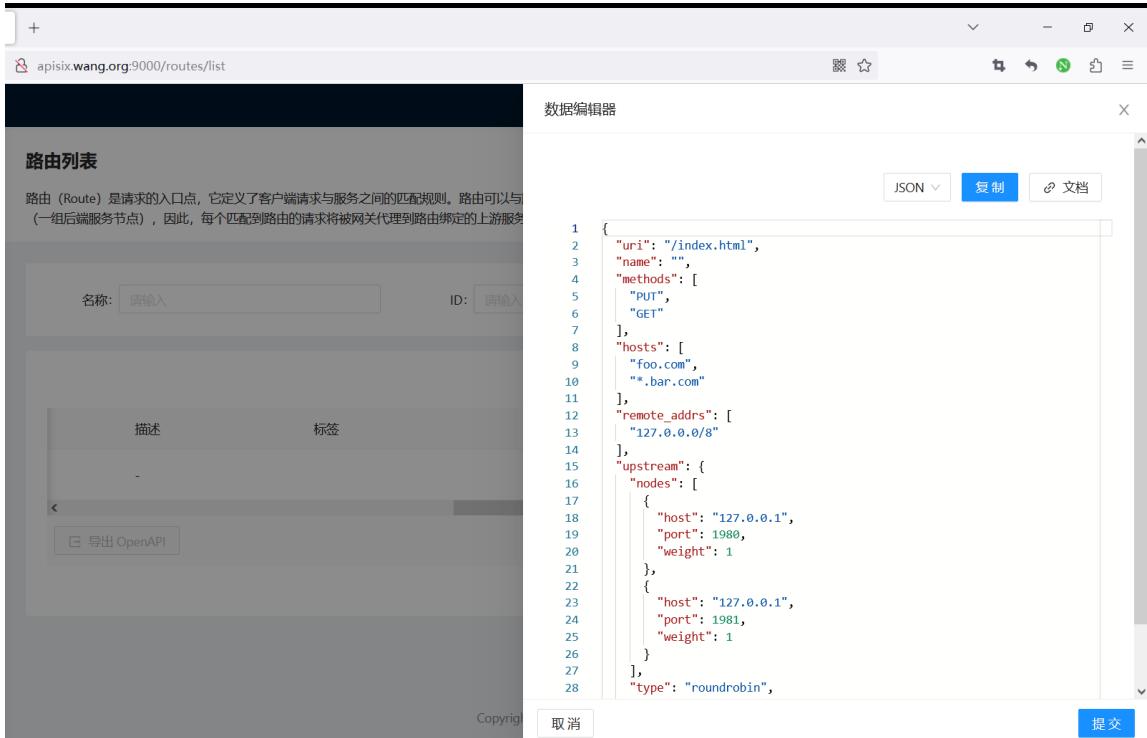Click the "nodes" key
This screenshot has width=1147, height=738.
coord(653,483)
